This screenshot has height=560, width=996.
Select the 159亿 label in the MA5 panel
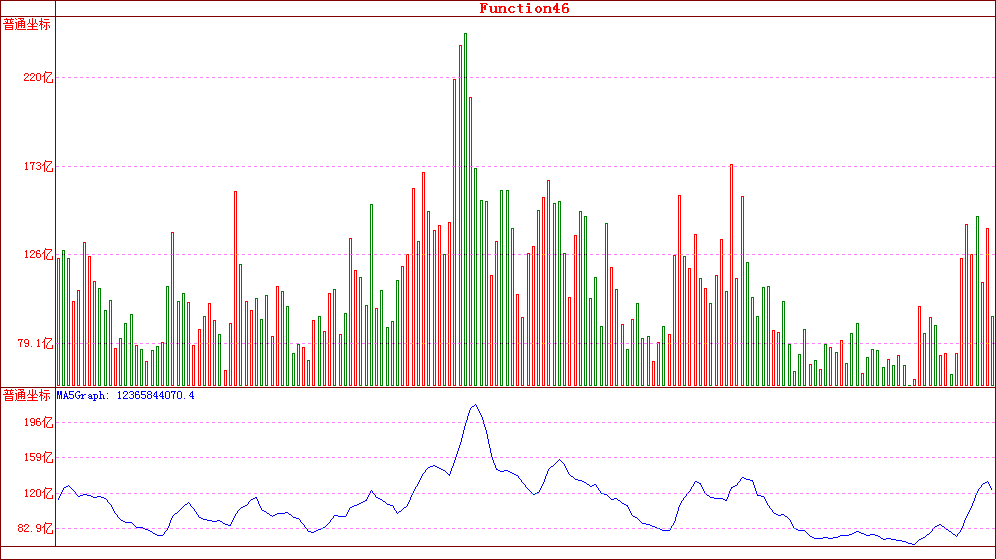pyautogui.click(x=38, y=458)
